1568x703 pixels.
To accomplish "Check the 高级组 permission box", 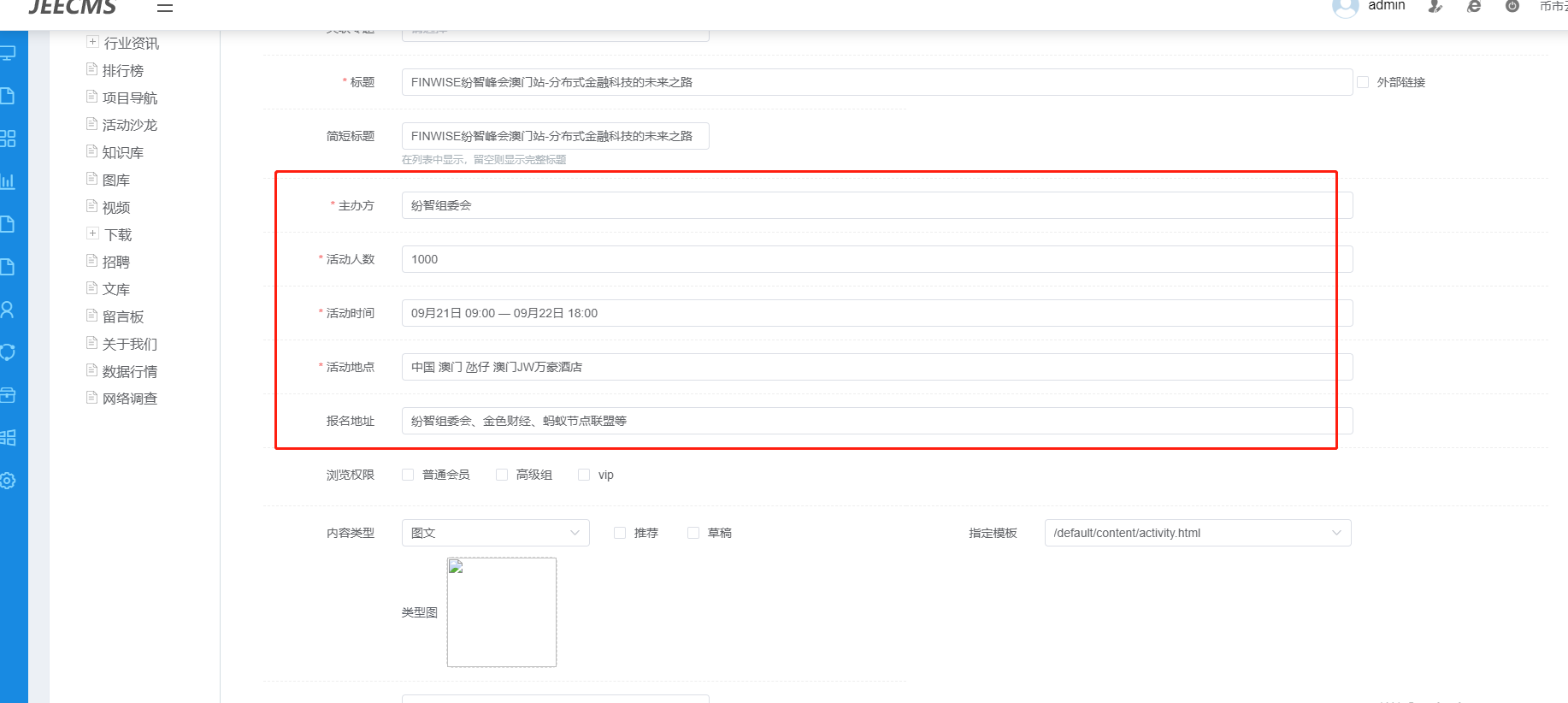I will [x=502, y=475].
